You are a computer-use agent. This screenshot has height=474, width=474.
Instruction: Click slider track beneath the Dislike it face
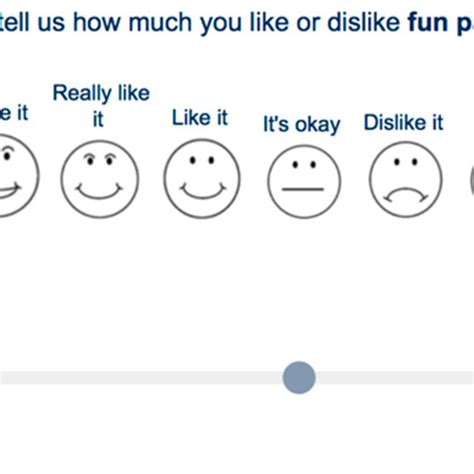(x=406, y=378)
